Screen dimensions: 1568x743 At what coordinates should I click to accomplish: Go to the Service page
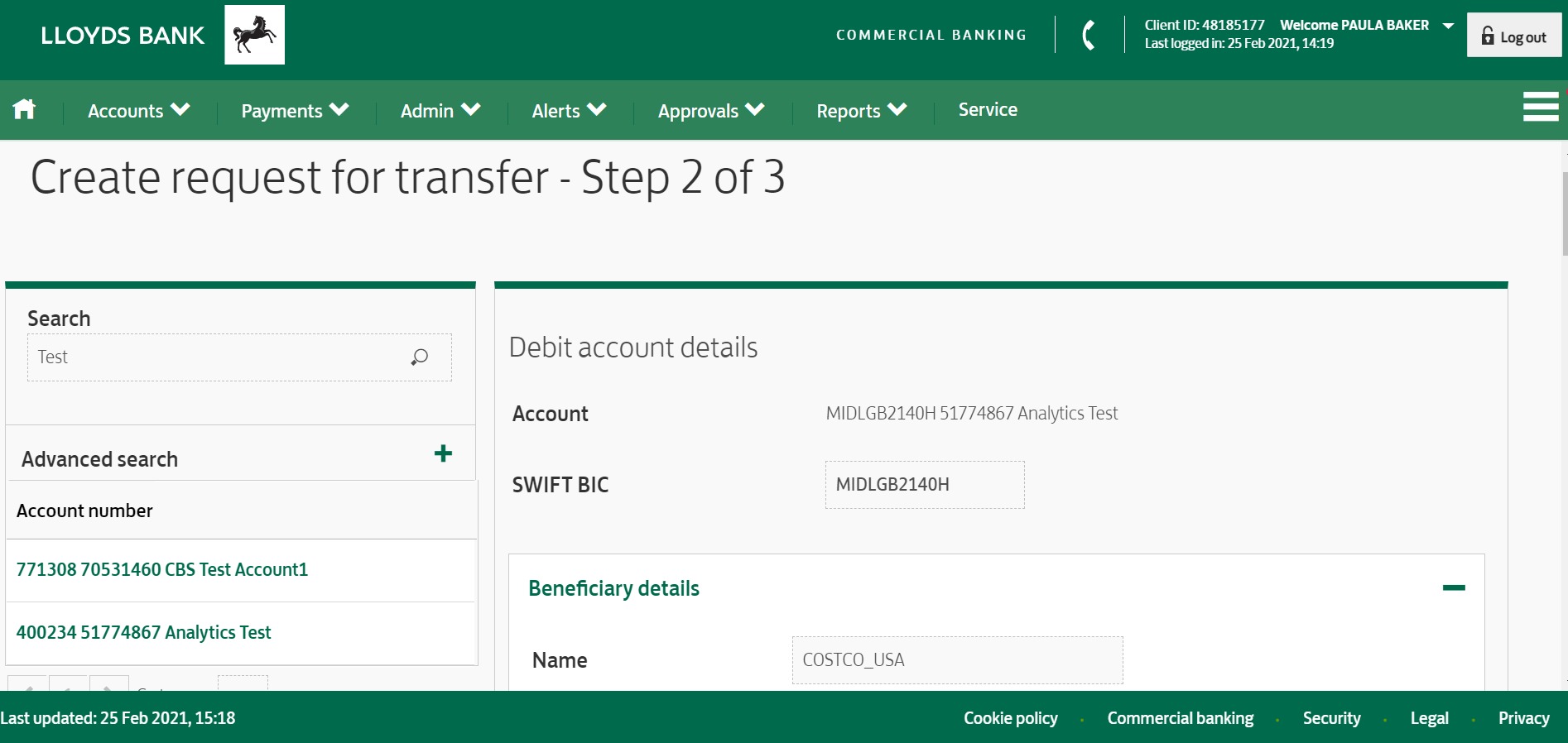point(988,109)
